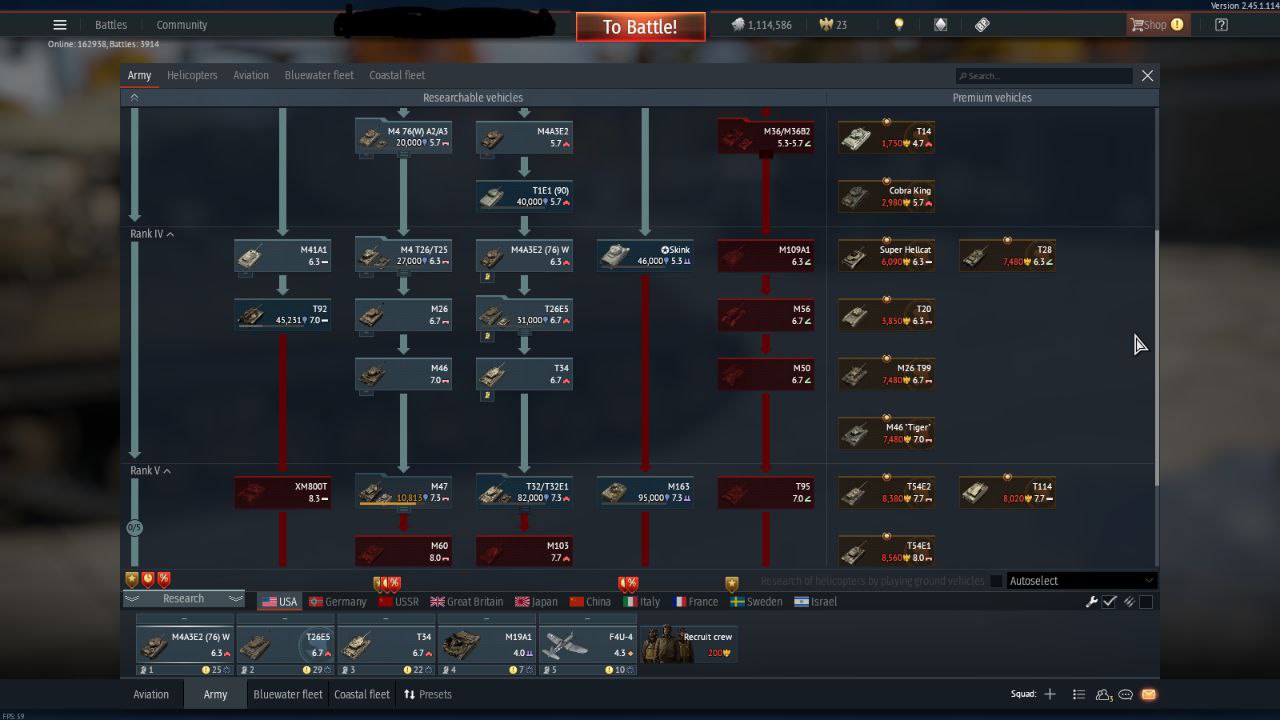The height and width of the screenshot is (720, 1280).
Task: Click the help question mark icon
Action: coord(1221,25)
